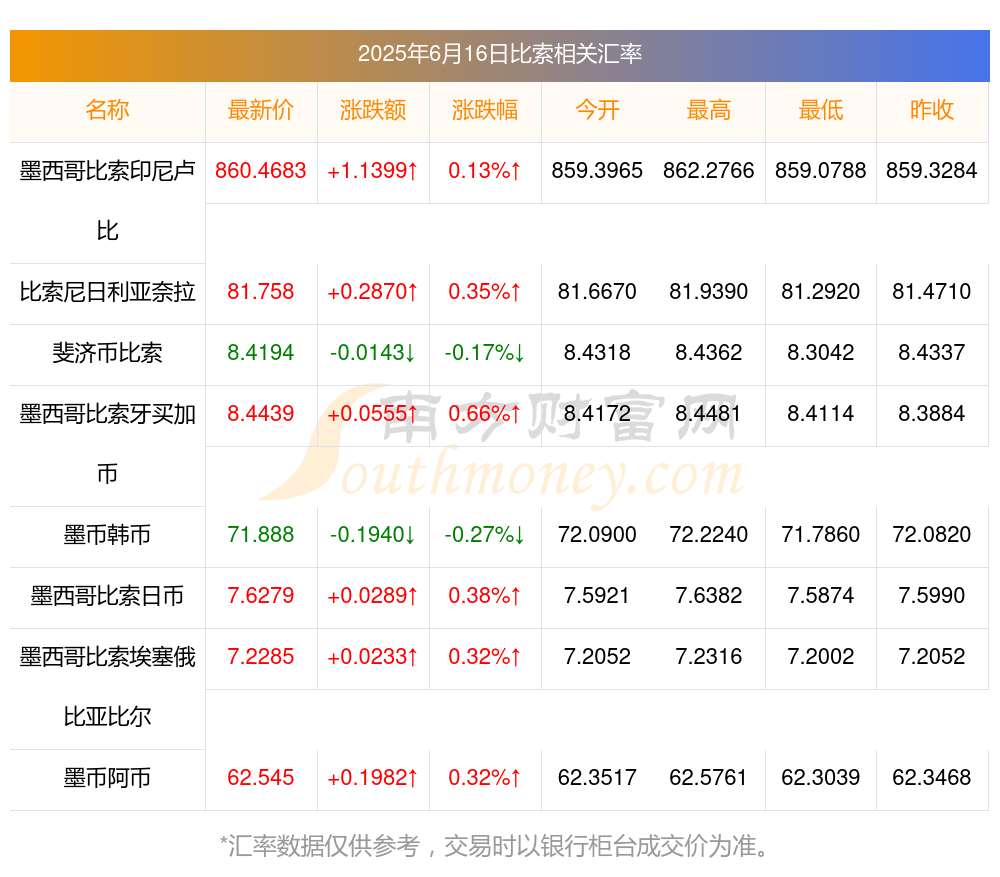
Task: Click the high value 72.2240
Action: click(709, 534)
